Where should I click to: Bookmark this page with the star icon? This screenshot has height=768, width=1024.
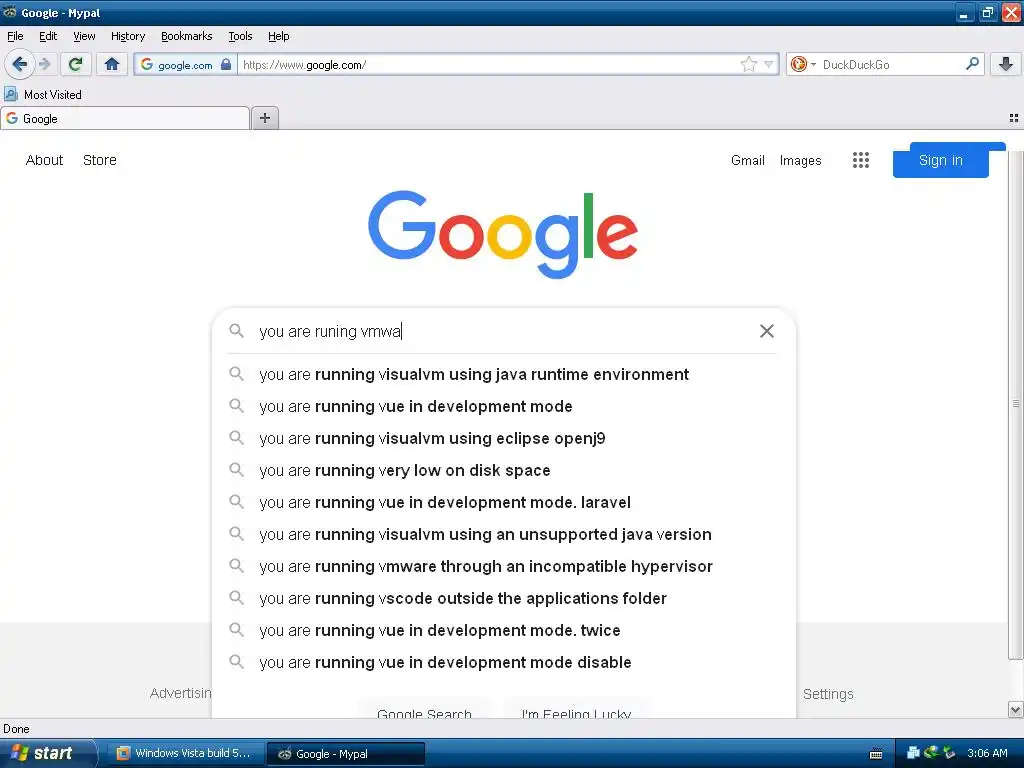[748, 64]
